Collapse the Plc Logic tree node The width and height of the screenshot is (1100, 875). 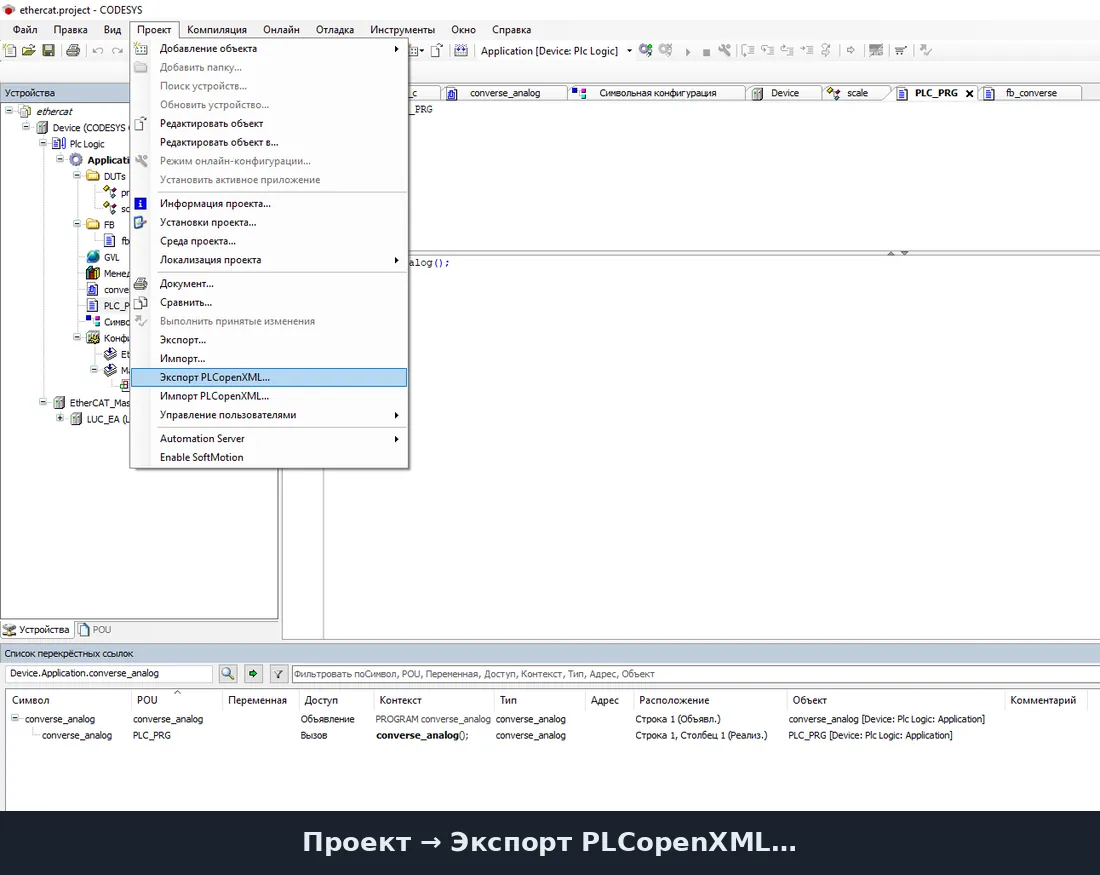[x=43, y=142]
